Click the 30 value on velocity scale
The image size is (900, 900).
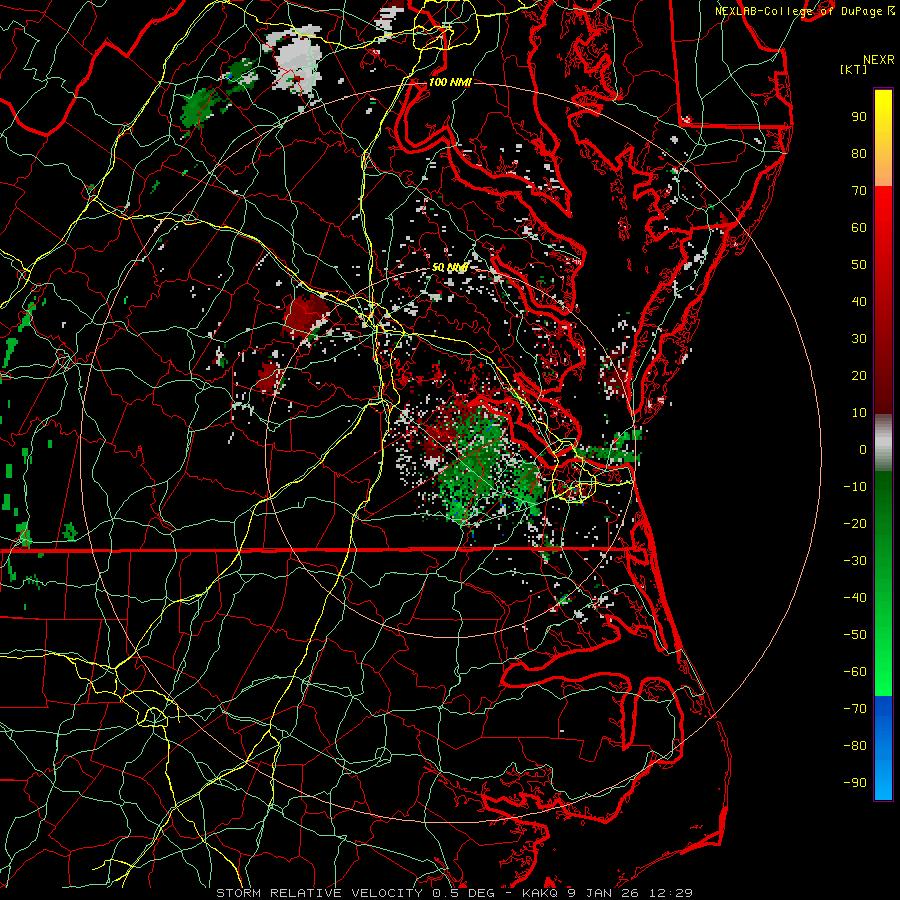(x=859, y=339)
